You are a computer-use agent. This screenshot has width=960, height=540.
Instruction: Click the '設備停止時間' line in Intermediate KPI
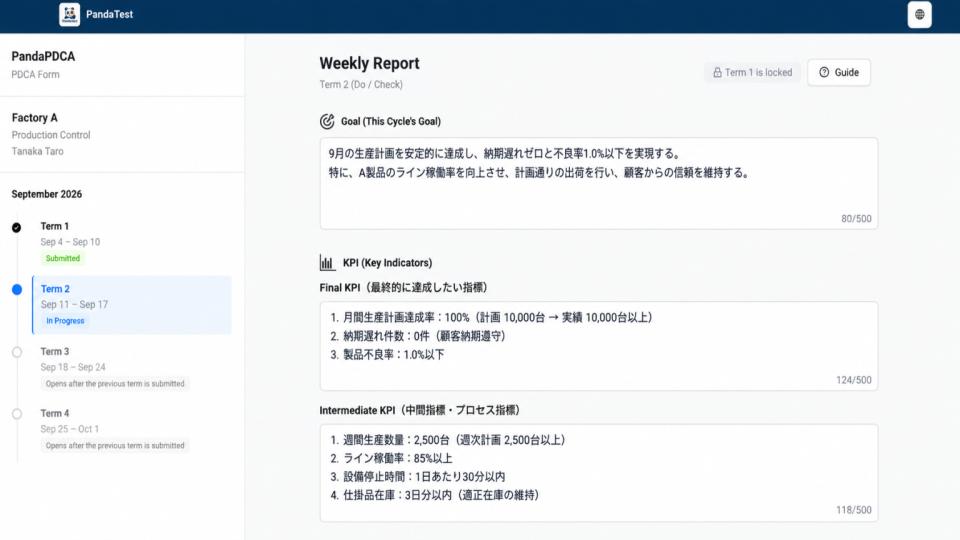pyautogui.click(x=418, y=477)
